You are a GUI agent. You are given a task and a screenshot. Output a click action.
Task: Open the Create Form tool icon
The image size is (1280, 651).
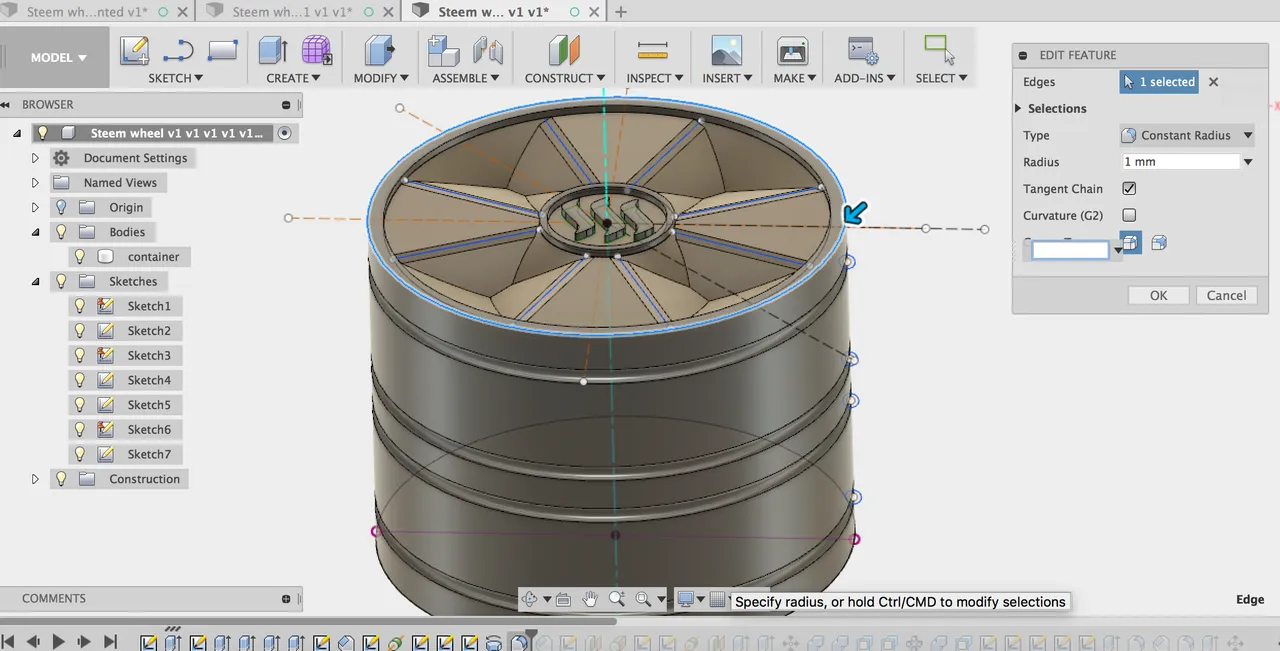point(317,50)
